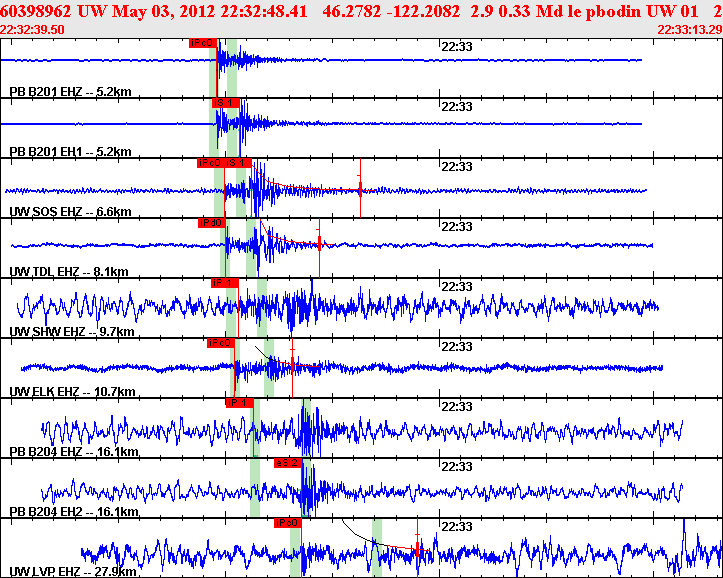Click the iS 1 pick flag on B201 EH1

click(226, 103)
